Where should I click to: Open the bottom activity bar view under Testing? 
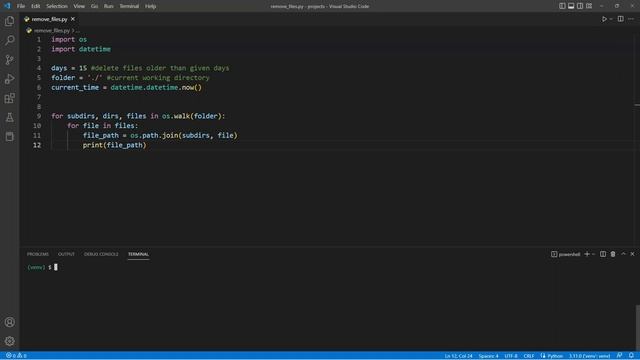tap(9, 137)
